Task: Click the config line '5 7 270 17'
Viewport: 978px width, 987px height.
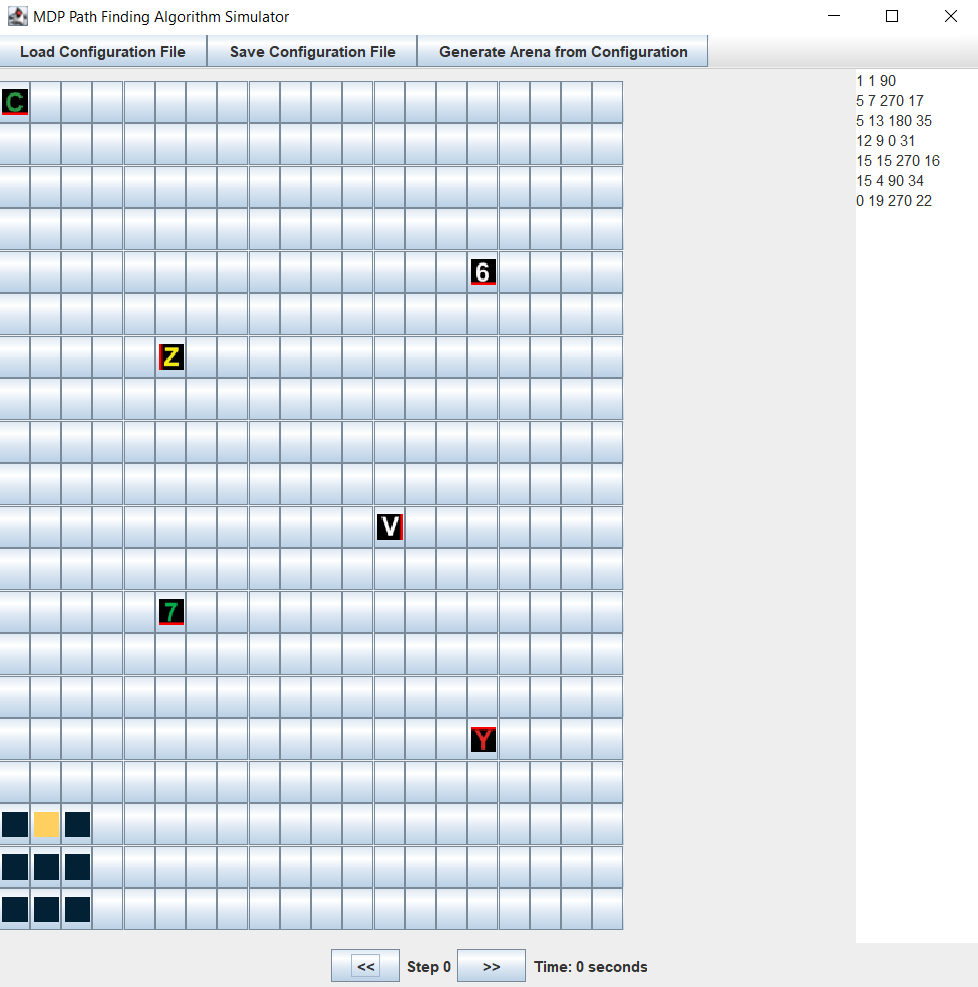Action: coord(890,101)
